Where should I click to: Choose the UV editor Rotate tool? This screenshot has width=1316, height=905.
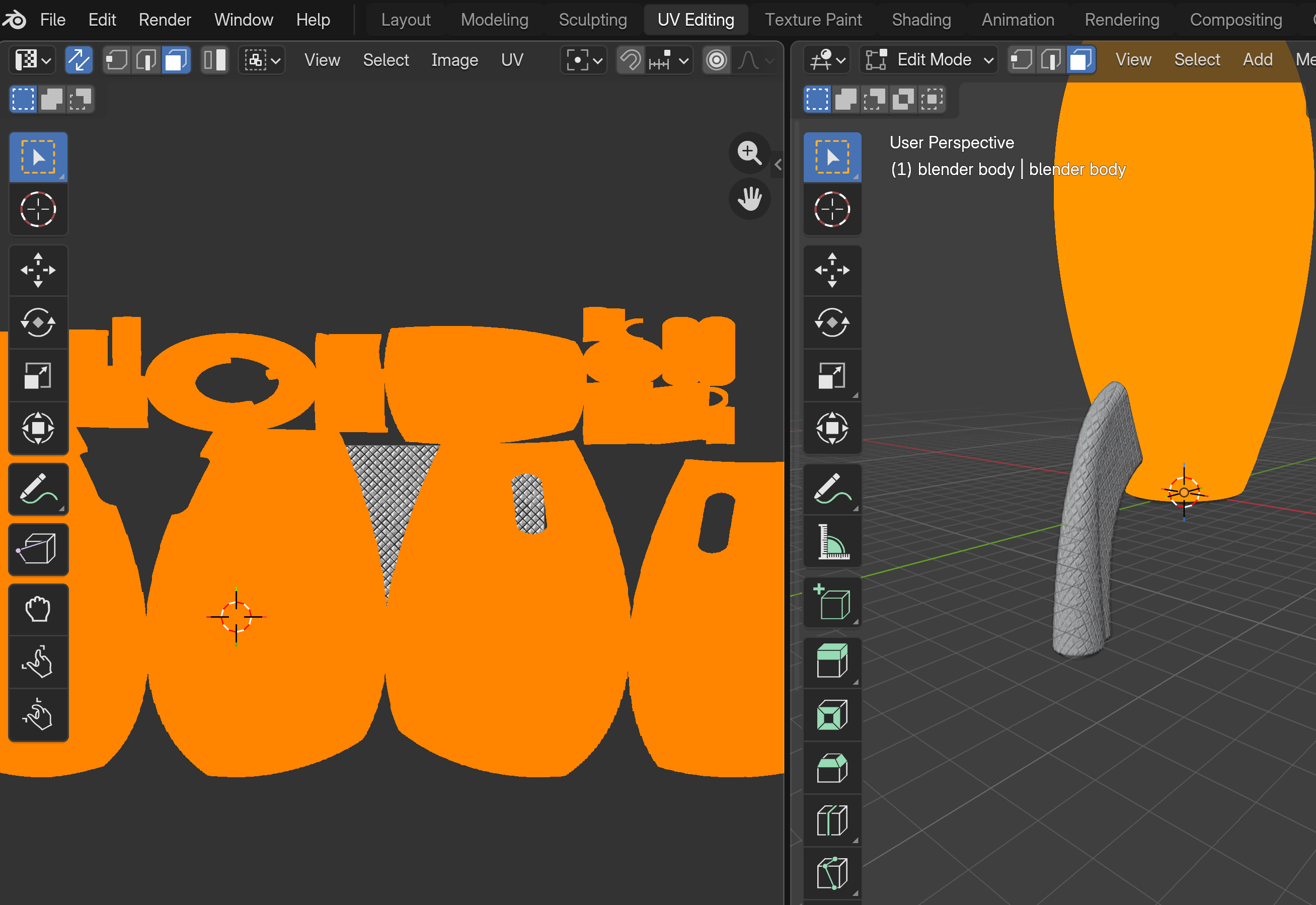pyautogui.click(x=38, y=322)
